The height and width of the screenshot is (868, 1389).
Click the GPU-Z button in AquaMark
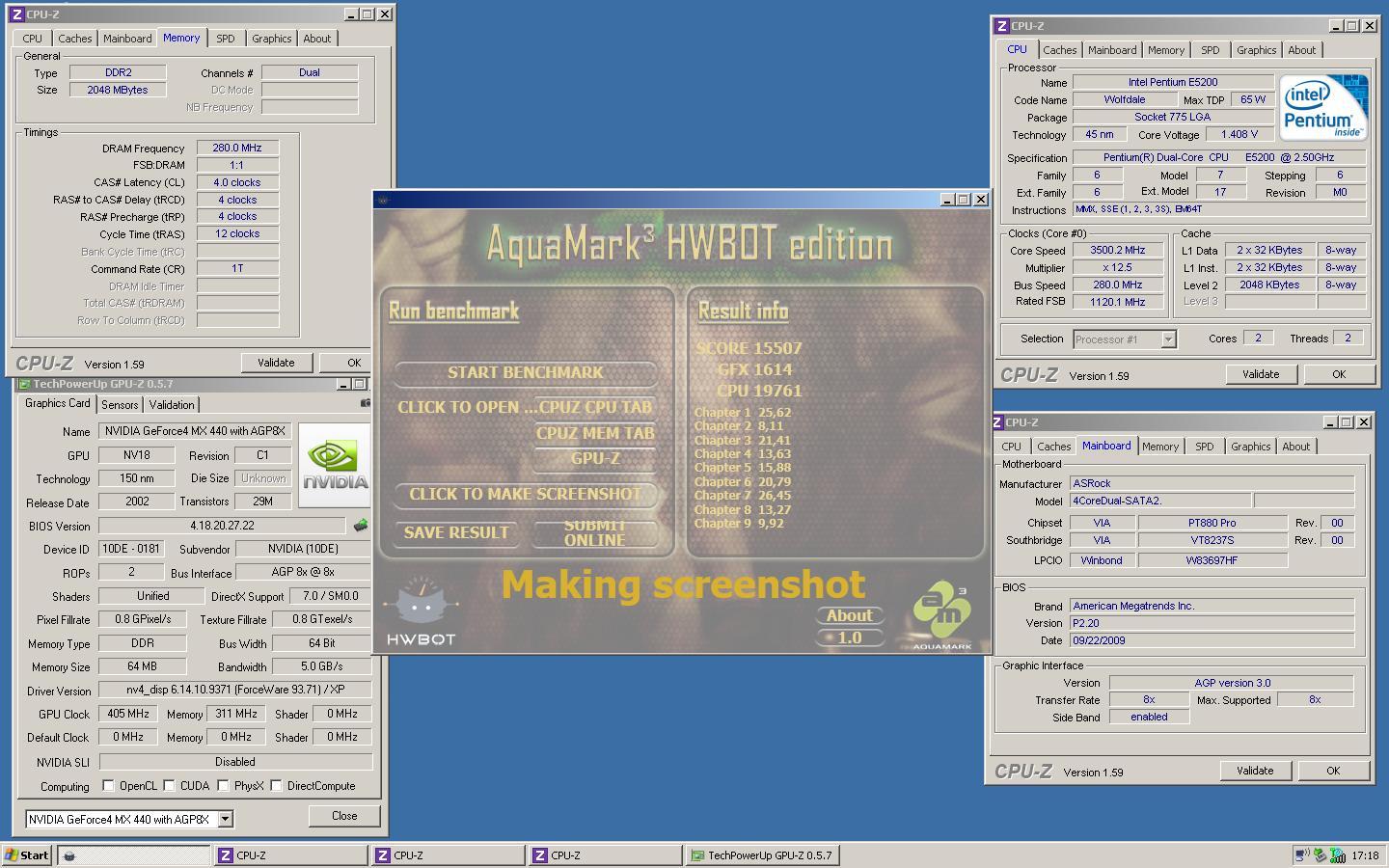595,458
